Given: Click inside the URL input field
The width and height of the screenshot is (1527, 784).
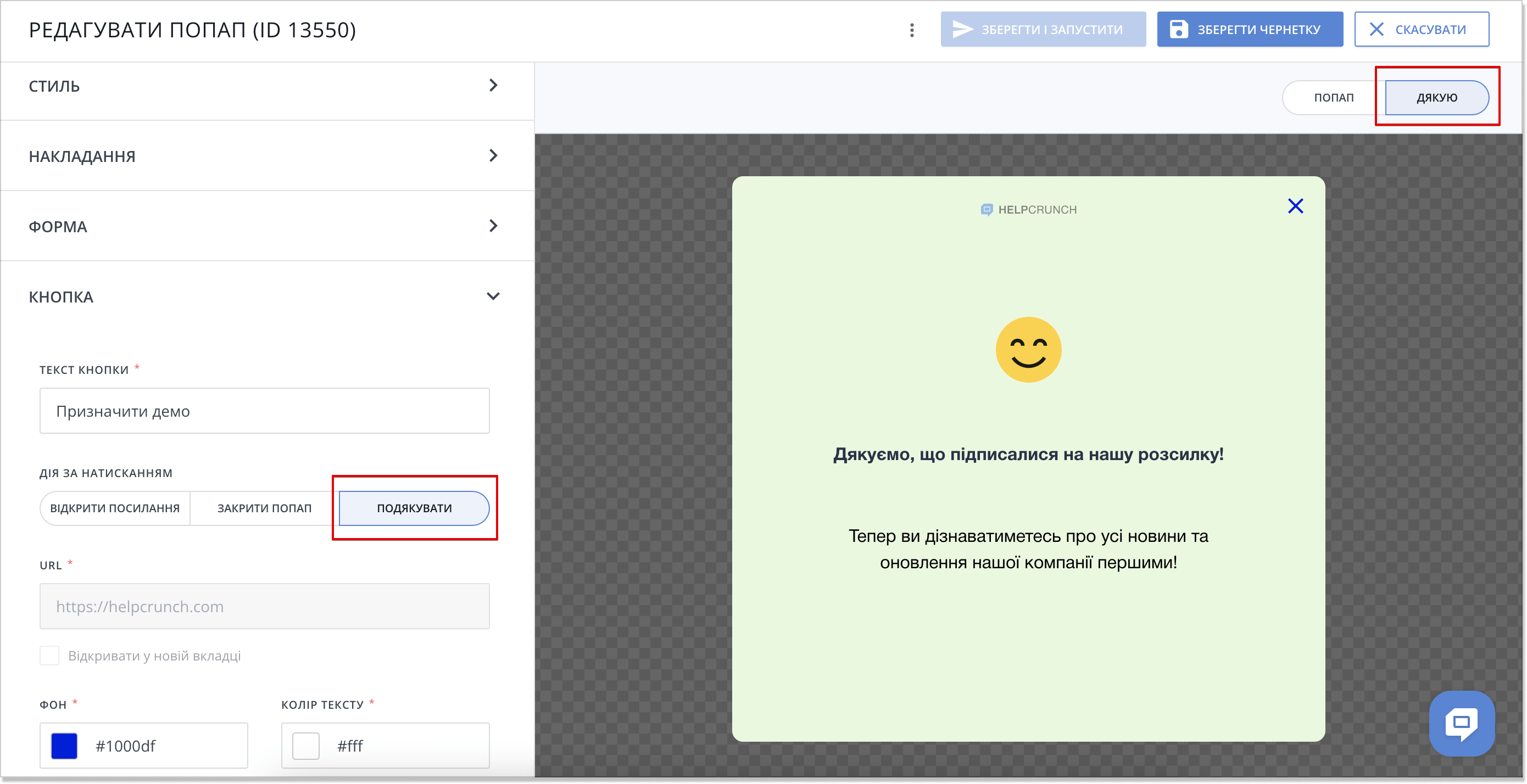Looking at the screenshot, I should pyautogui.click(x=264, y=606).
